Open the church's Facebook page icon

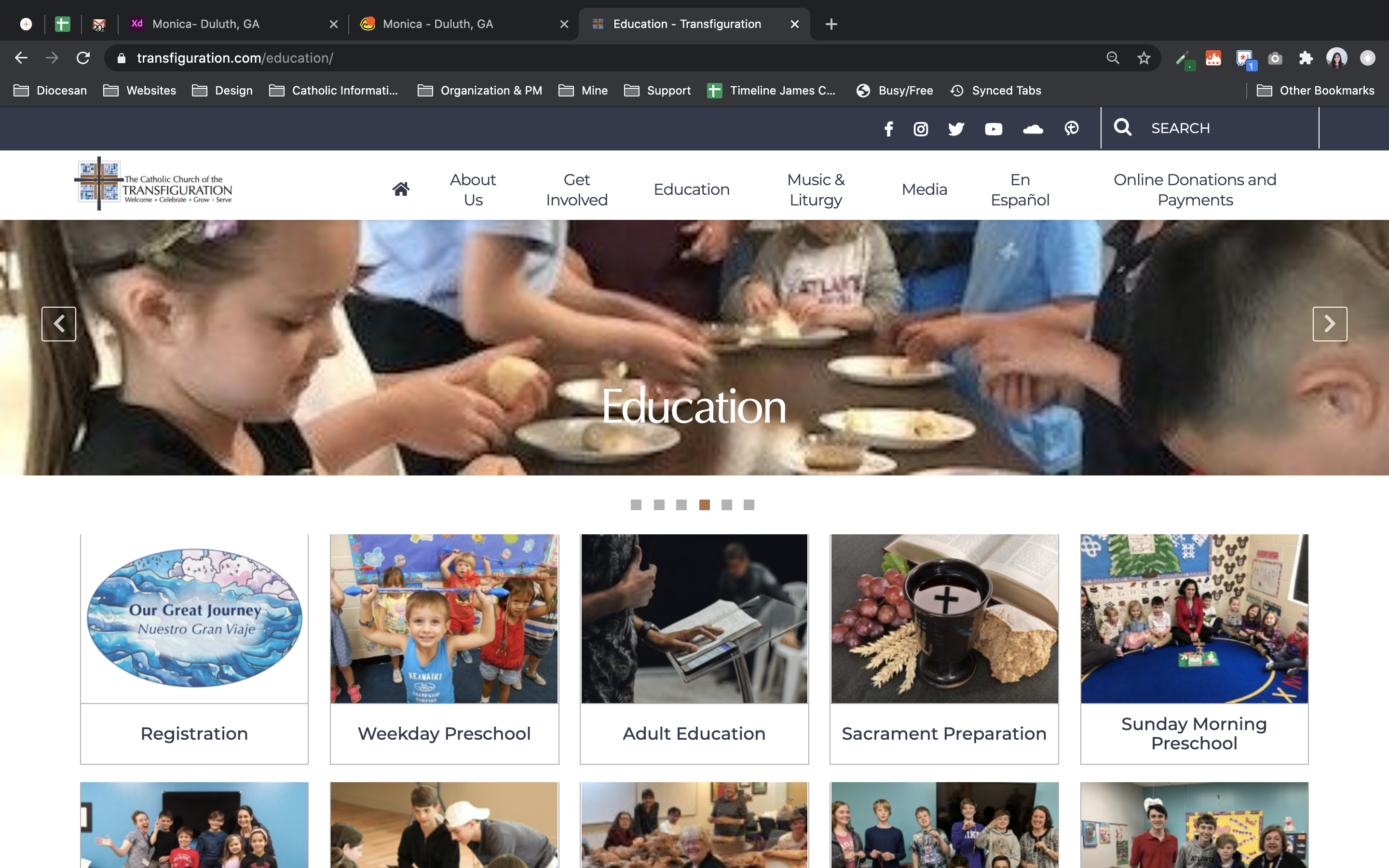click(888, 129)
